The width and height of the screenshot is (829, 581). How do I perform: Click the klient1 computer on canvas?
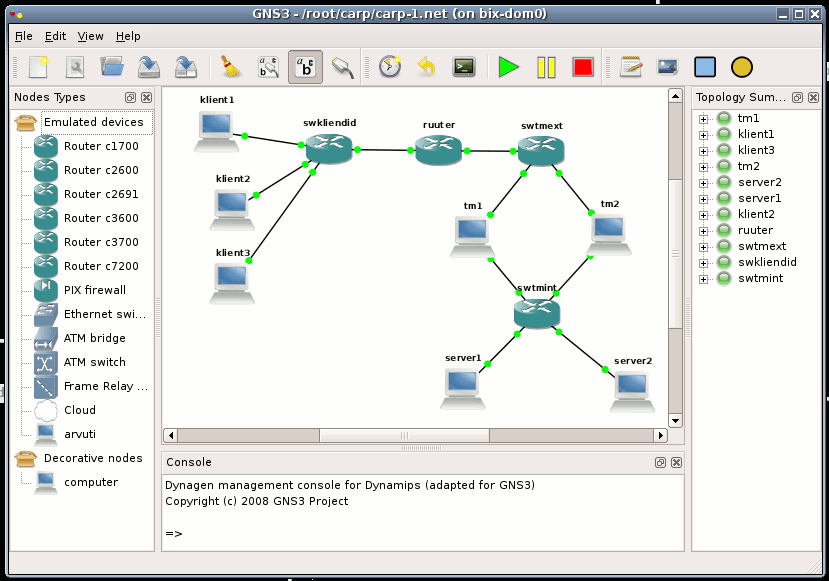tap(217, 132)
